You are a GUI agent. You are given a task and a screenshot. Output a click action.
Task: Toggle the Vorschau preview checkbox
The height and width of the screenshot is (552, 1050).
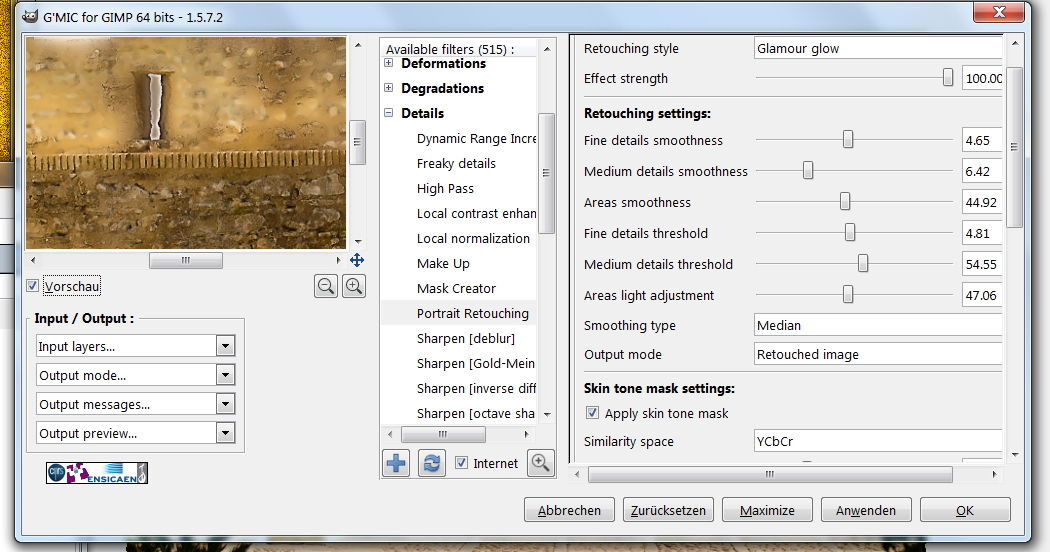(x=33, y=287)
